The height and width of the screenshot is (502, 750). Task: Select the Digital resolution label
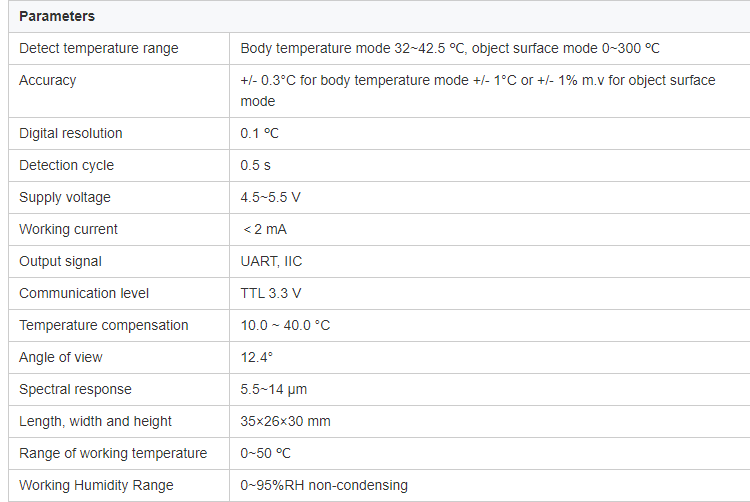tap(71, 133)
